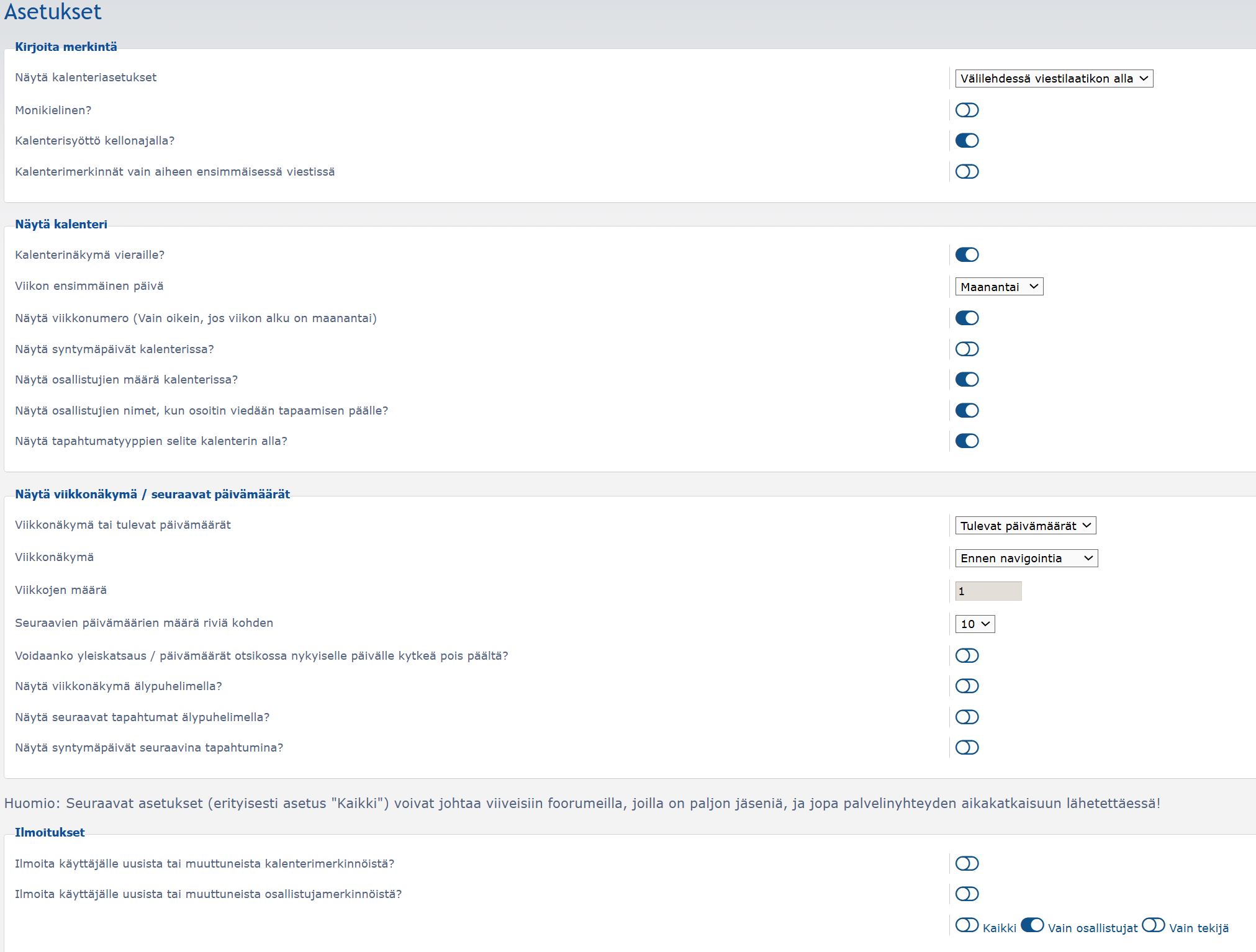
Task: Turn off Kalenterinäkymä vieraille switch
Action: [967, 254]
